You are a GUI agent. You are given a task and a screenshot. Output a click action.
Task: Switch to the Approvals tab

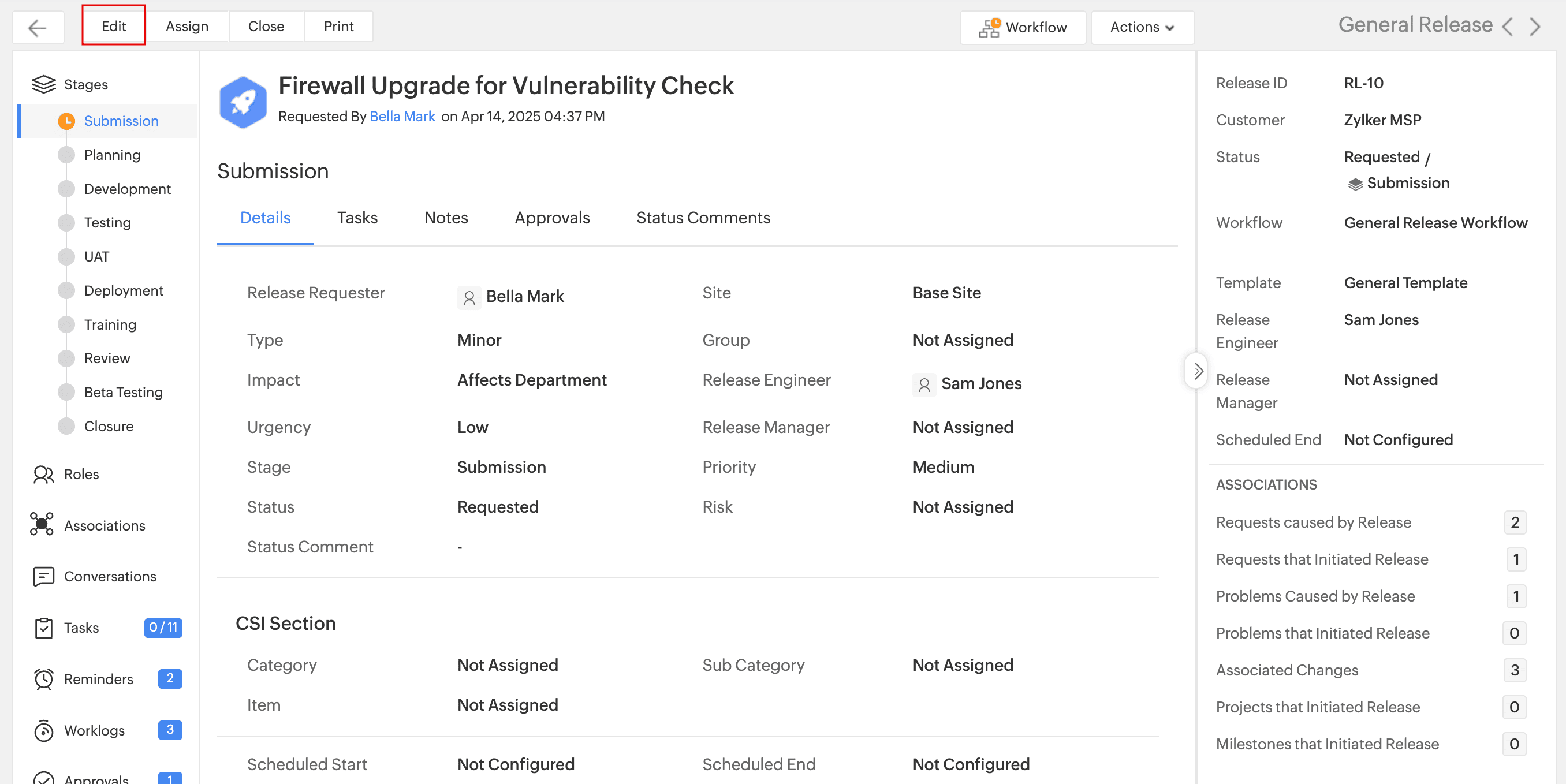pos(551,218)
